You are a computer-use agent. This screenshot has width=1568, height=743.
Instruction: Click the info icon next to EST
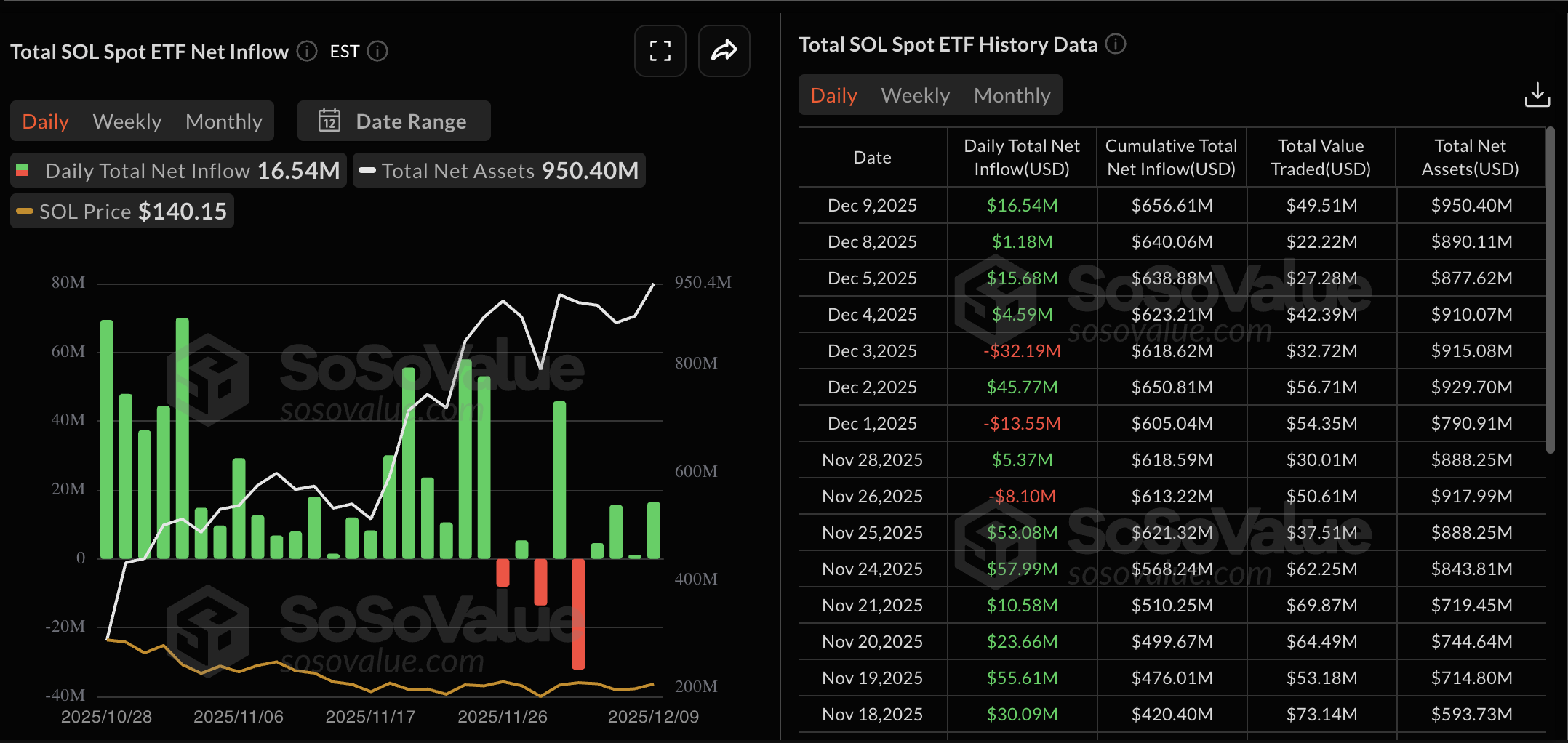click(377, 52)
